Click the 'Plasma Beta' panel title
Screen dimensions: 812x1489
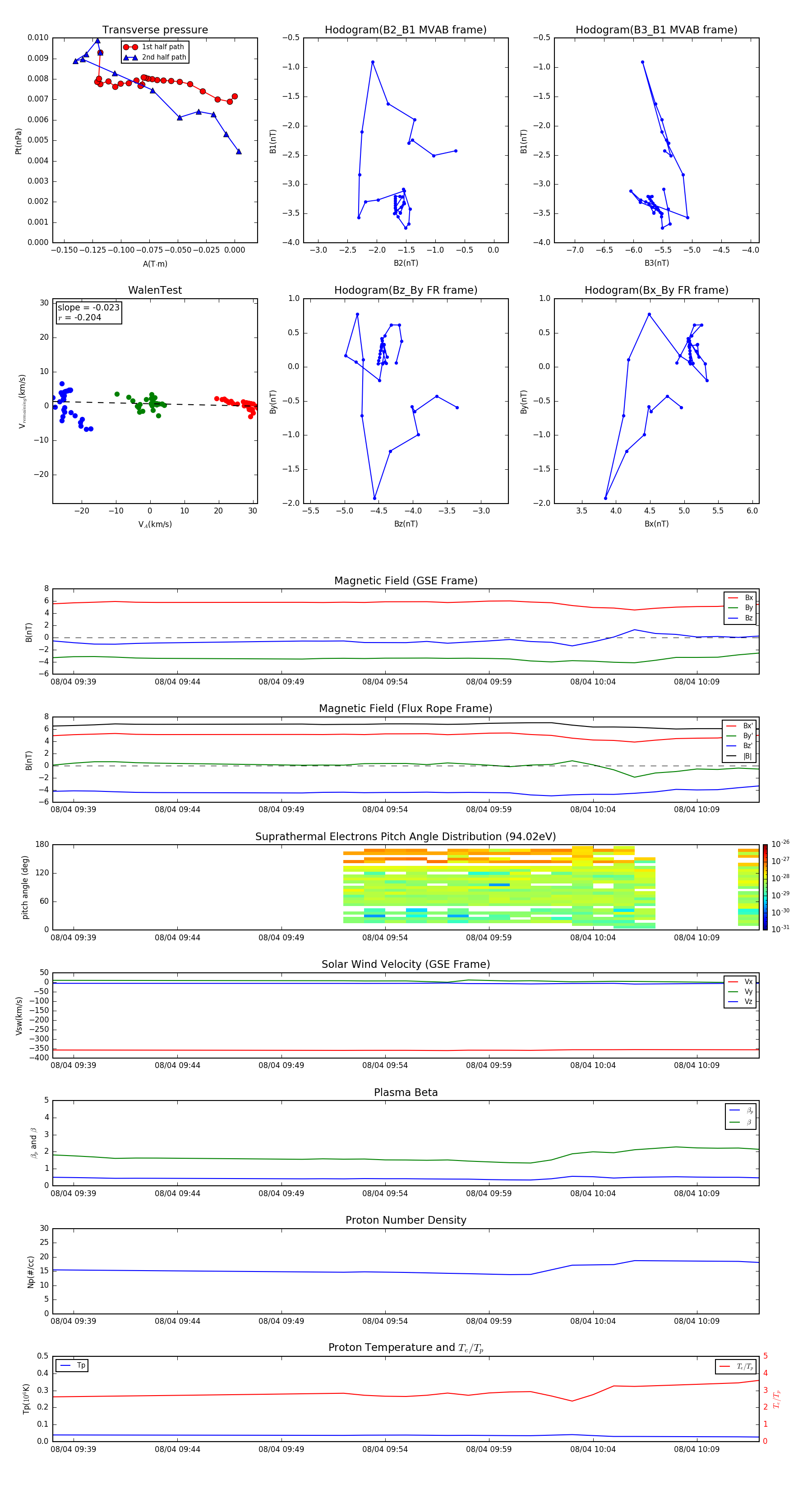coord(406,1093)
